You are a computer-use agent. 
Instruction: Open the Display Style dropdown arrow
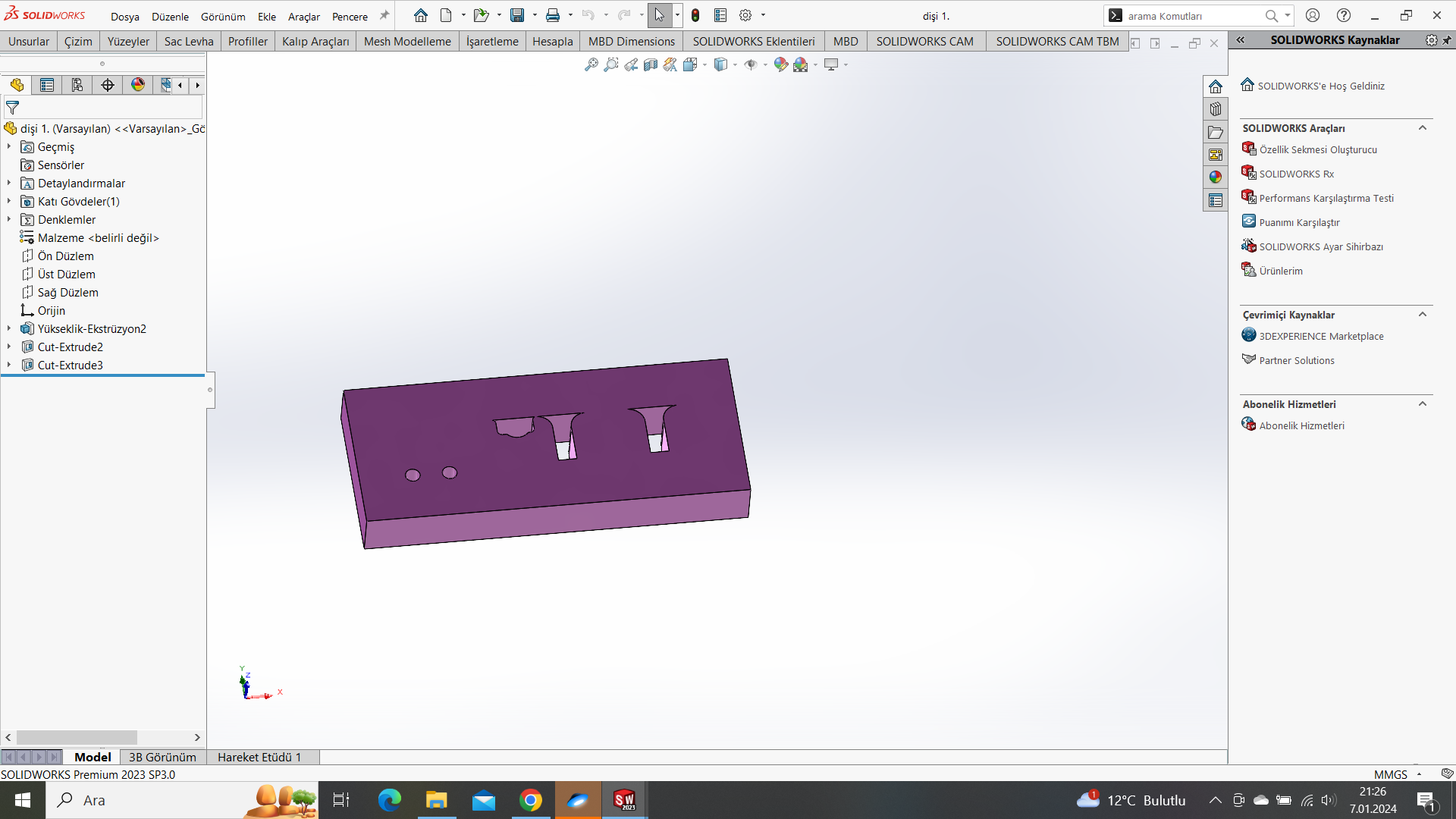735,65
